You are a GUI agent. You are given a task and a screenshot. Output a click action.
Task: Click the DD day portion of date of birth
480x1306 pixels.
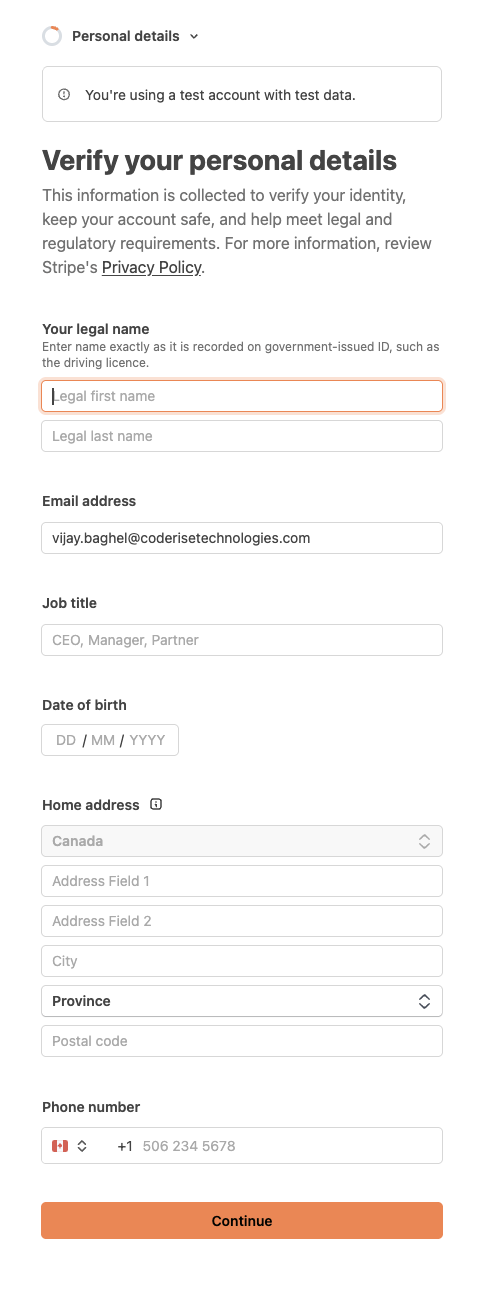point(66,740)
